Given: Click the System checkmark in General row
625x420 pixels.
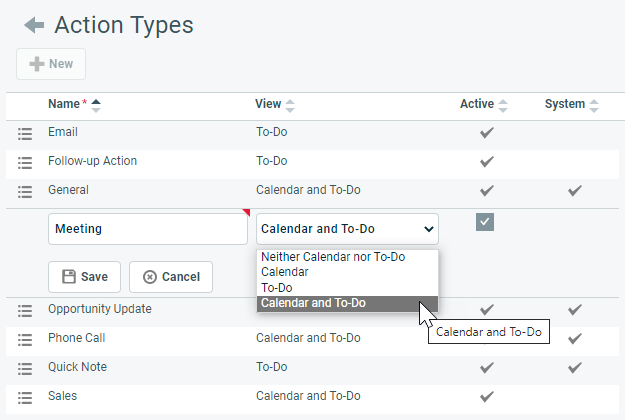Looking at the screenshot, I should pyautogui.click(x=574, y=190).
